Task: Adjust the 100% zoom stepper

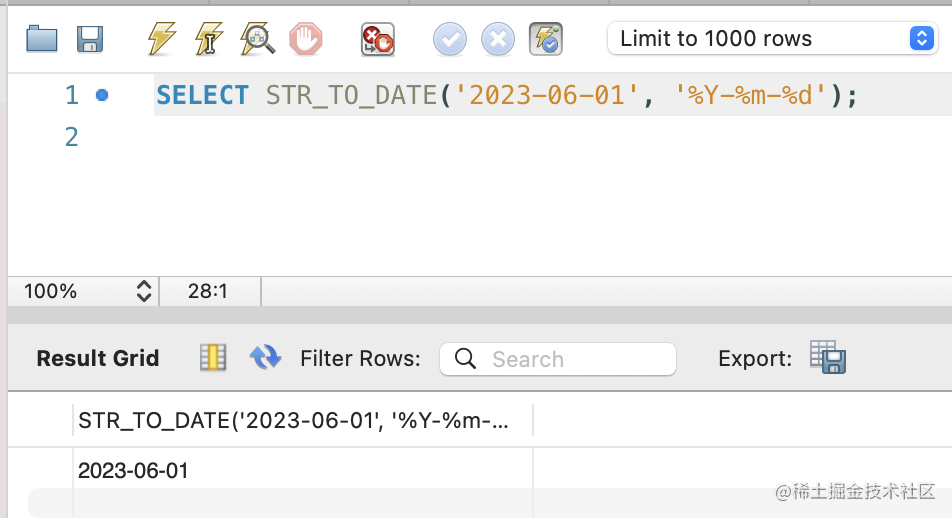Action: click(144, 291)
